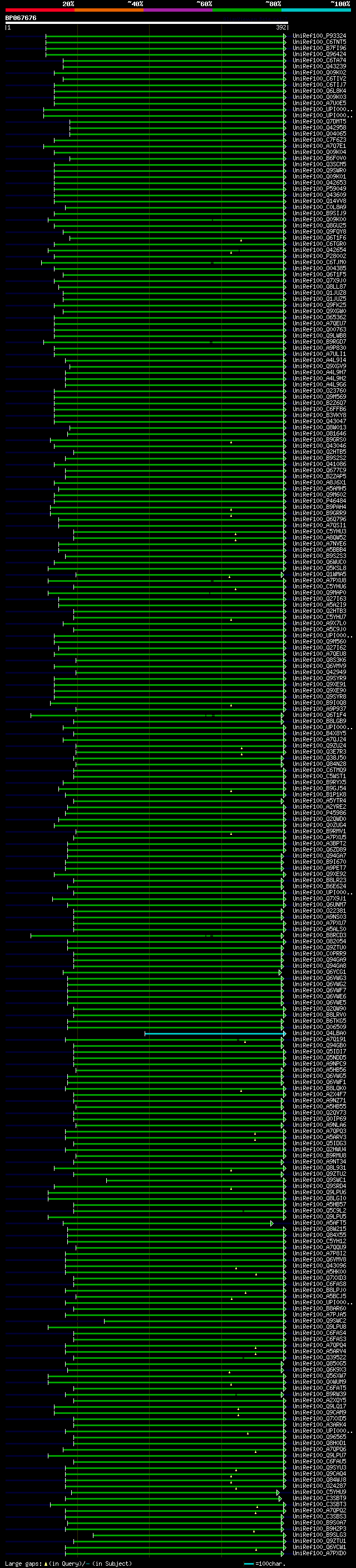Open hit UniRef100_Q42653
This screenshot has height=1568, width=356.
(x=319, y=182)
